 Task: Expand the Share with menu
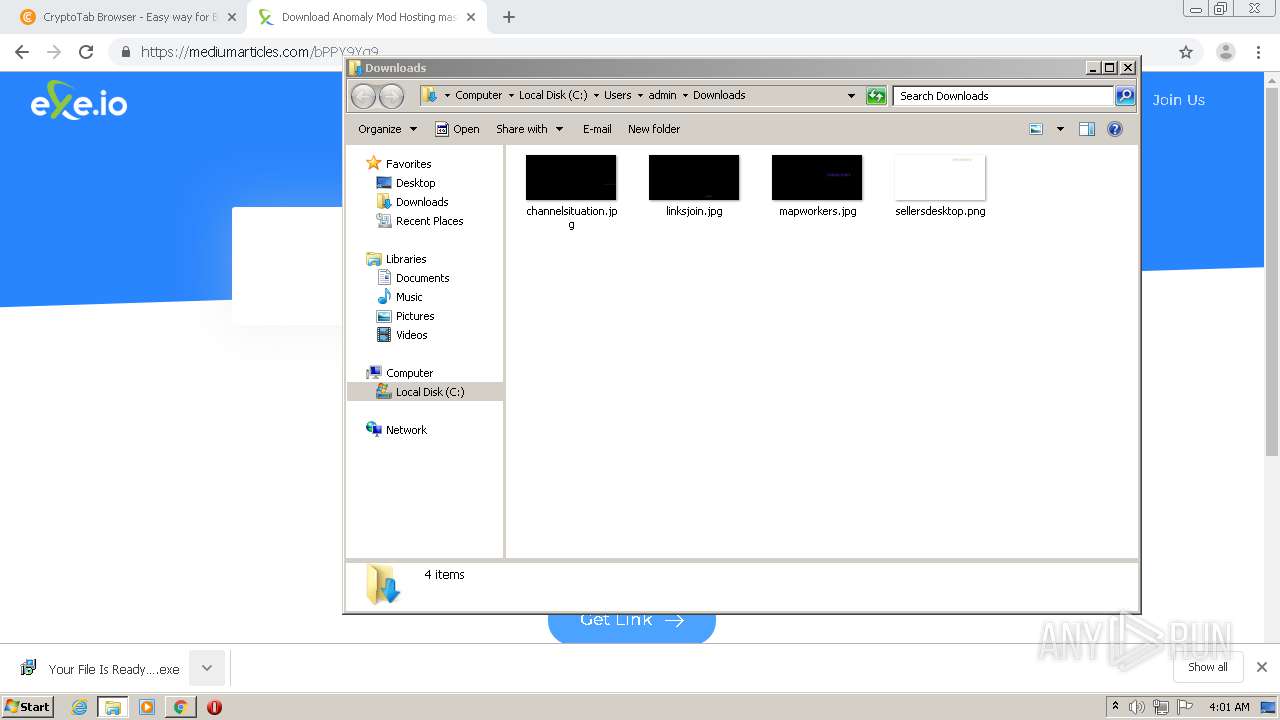pos(529,129)
